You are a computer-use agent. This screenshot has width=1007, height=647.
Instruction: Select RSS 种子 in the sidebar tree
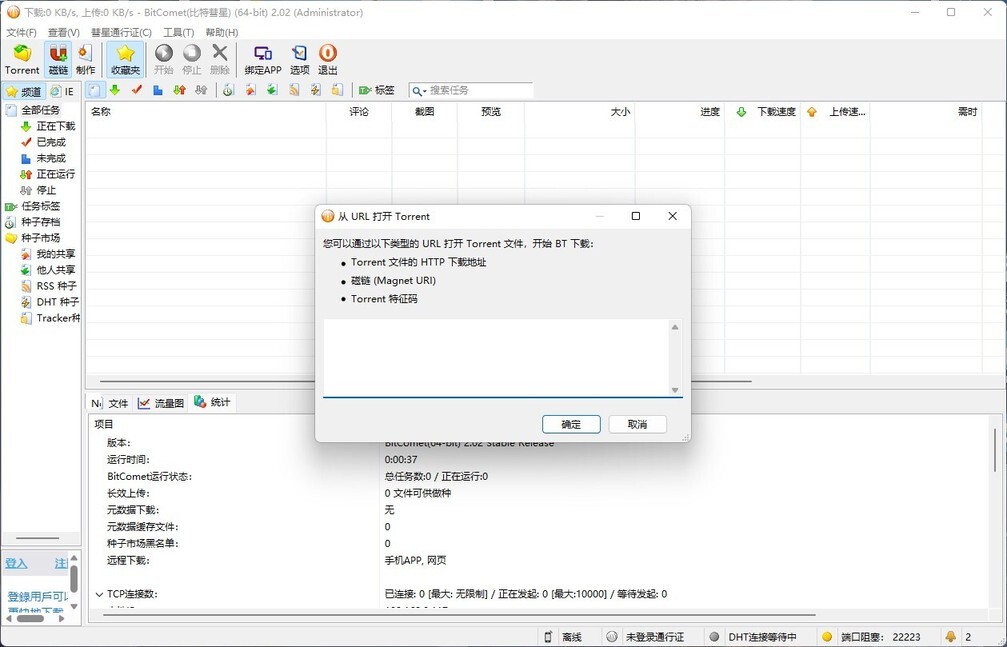(57, 286)
